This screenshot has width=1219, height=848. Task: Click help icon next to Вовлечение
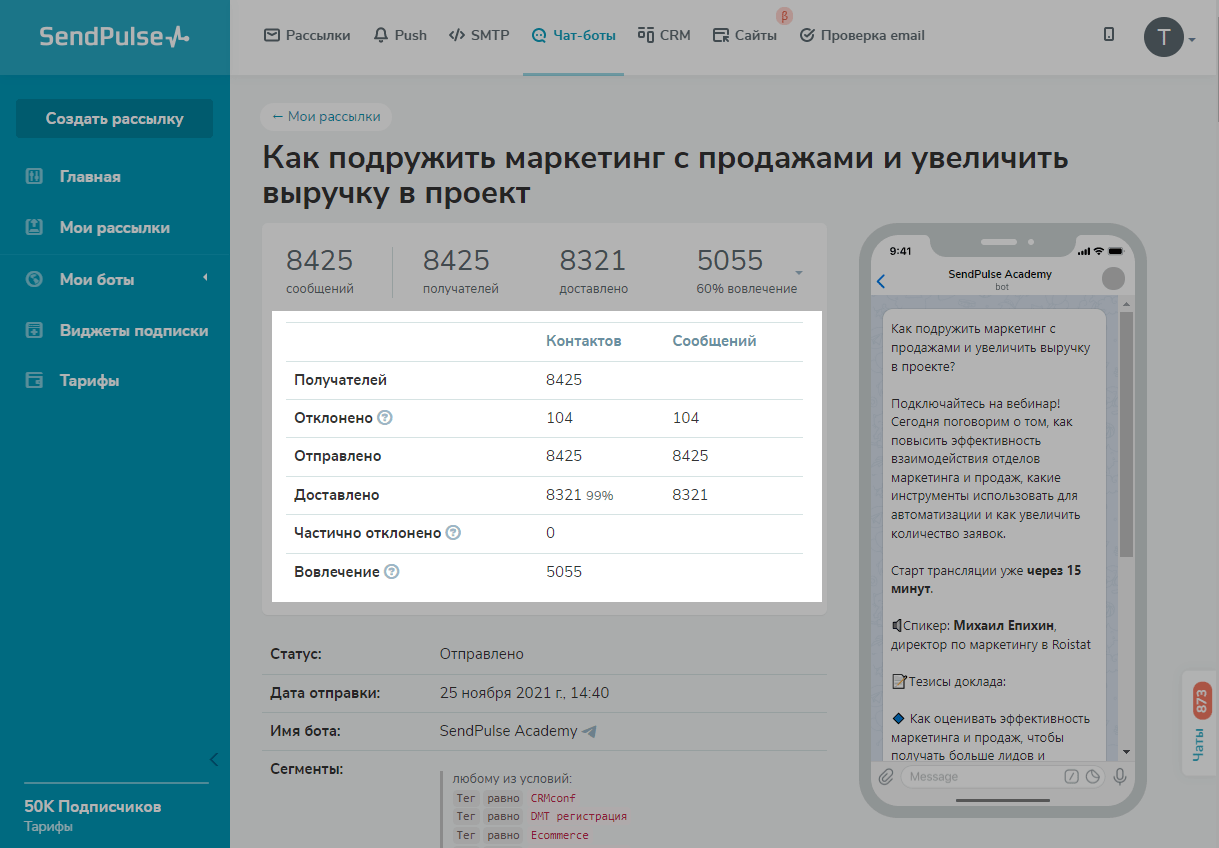pyautogui.click(x=392, y=572)
